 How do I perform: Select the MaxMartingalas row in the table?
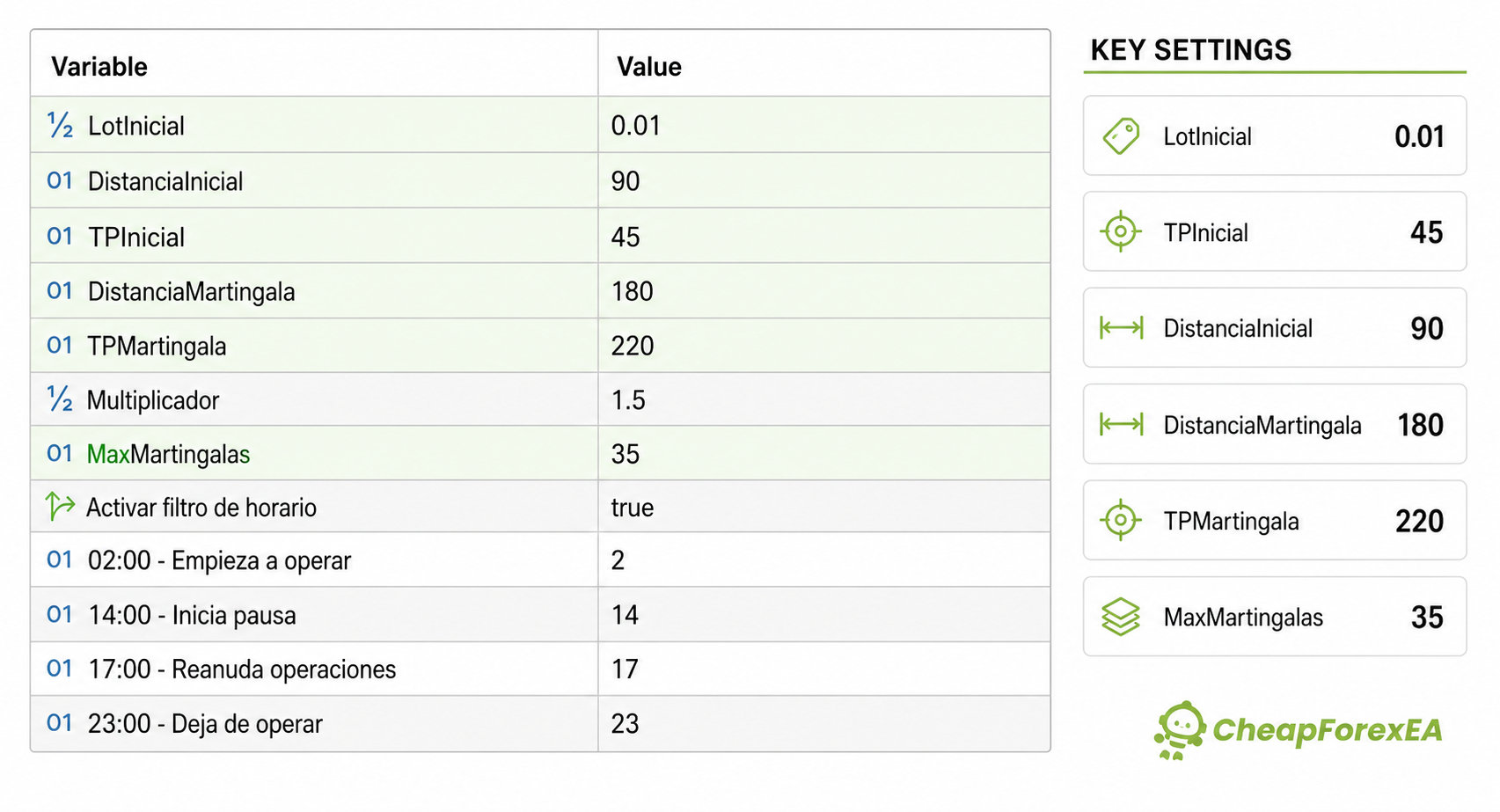click(x=540, y=454)
